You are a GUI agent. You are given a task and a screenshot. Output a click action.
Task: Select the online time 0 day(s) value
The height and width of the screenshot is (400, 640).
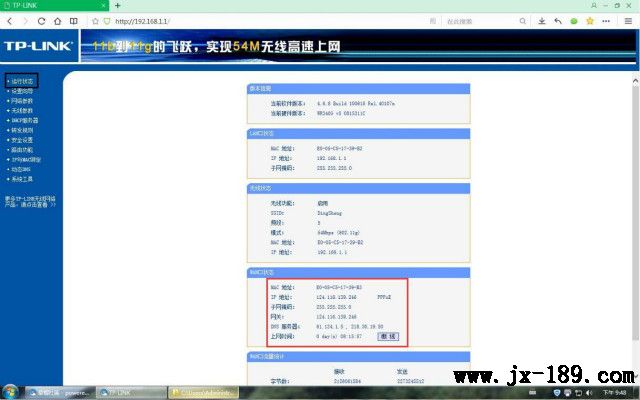pos(339,336)
